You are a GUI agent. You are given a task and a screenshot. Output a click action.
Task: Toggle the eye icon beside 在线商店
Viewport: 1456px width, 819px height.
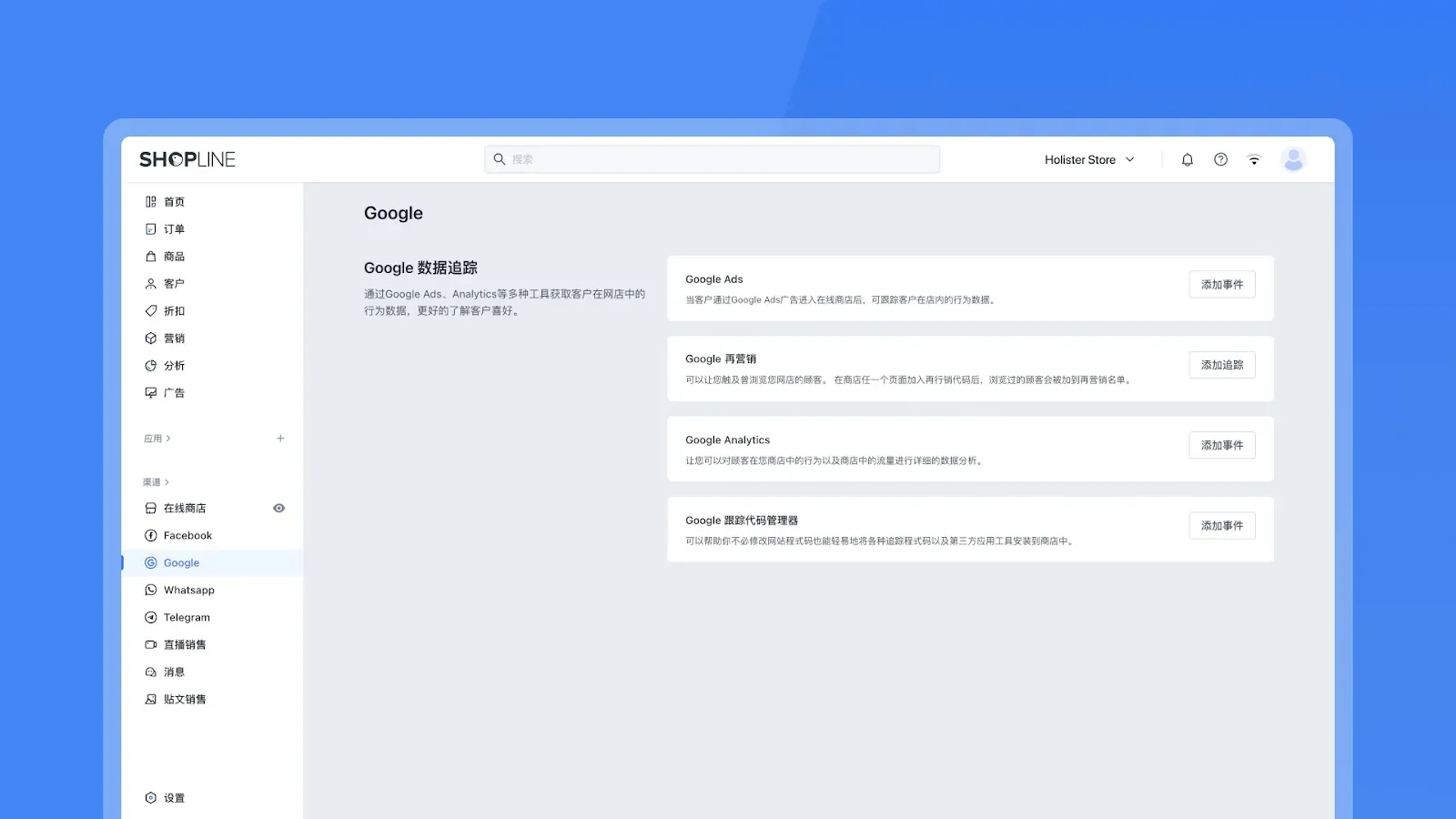click(279, 509)
